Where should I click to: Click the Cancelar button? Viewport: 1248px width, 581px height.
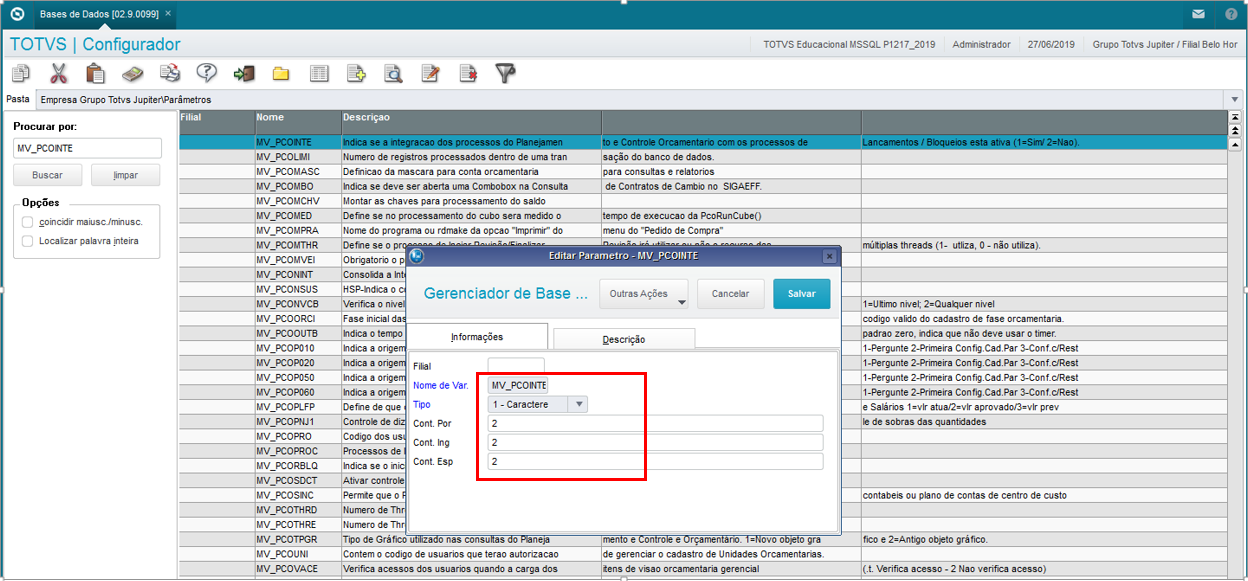(x=730, y=294)
